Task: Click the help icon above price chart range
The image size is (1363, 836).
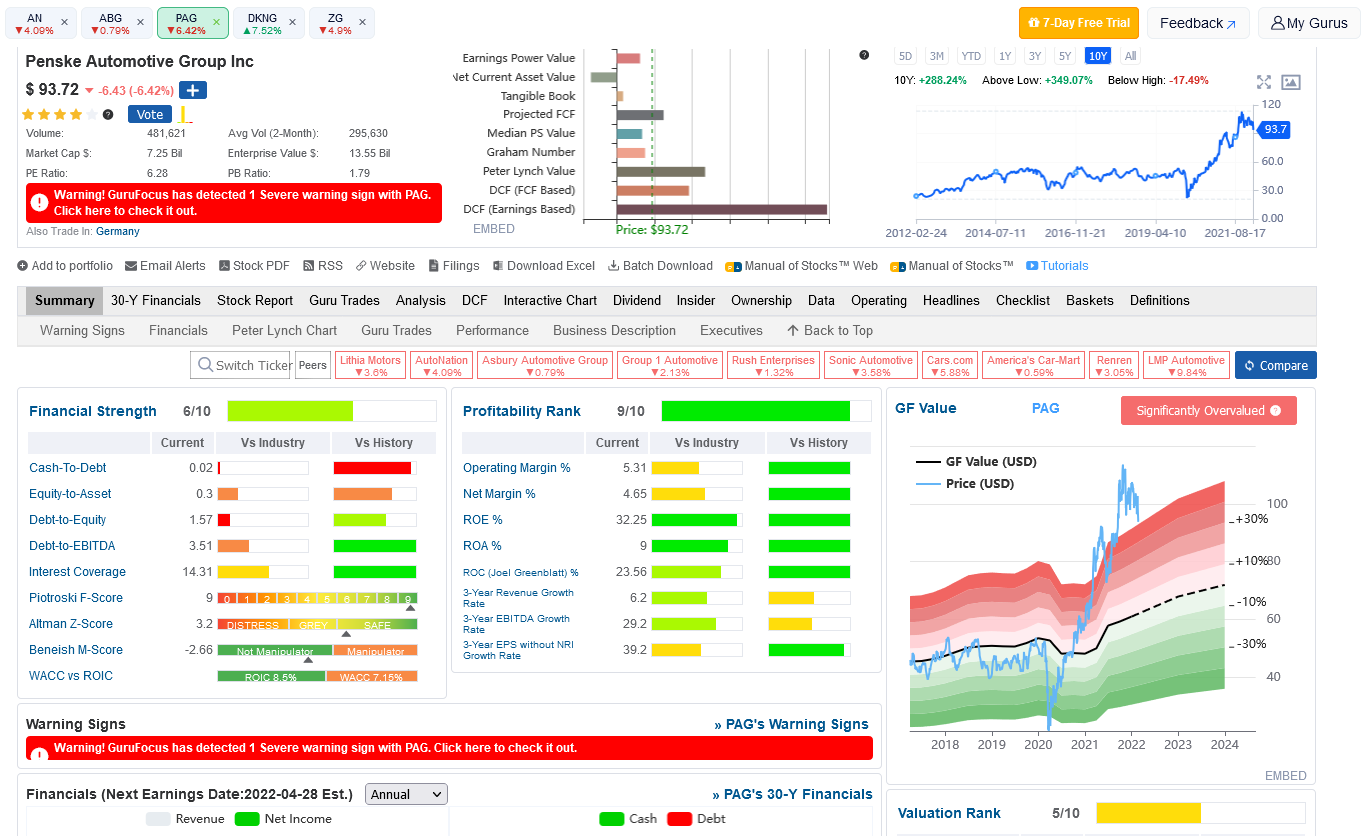Action: (864, 55)
